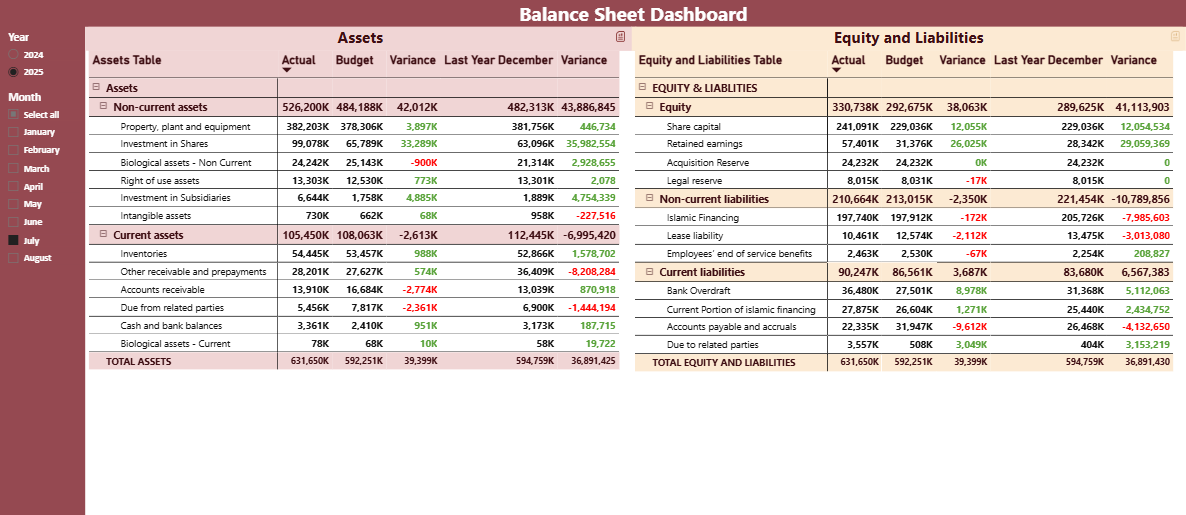Toggle the Select all month checkbox
This screenshot has width=1186, height=515.
(13, 115)
